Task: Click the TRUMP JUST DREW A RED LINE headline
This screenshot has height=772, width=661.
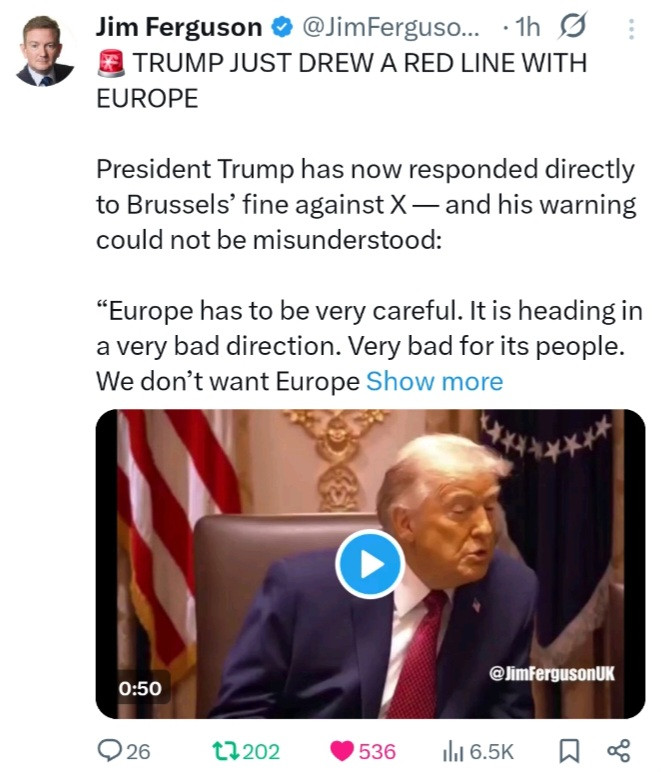Action: [342, 81]
